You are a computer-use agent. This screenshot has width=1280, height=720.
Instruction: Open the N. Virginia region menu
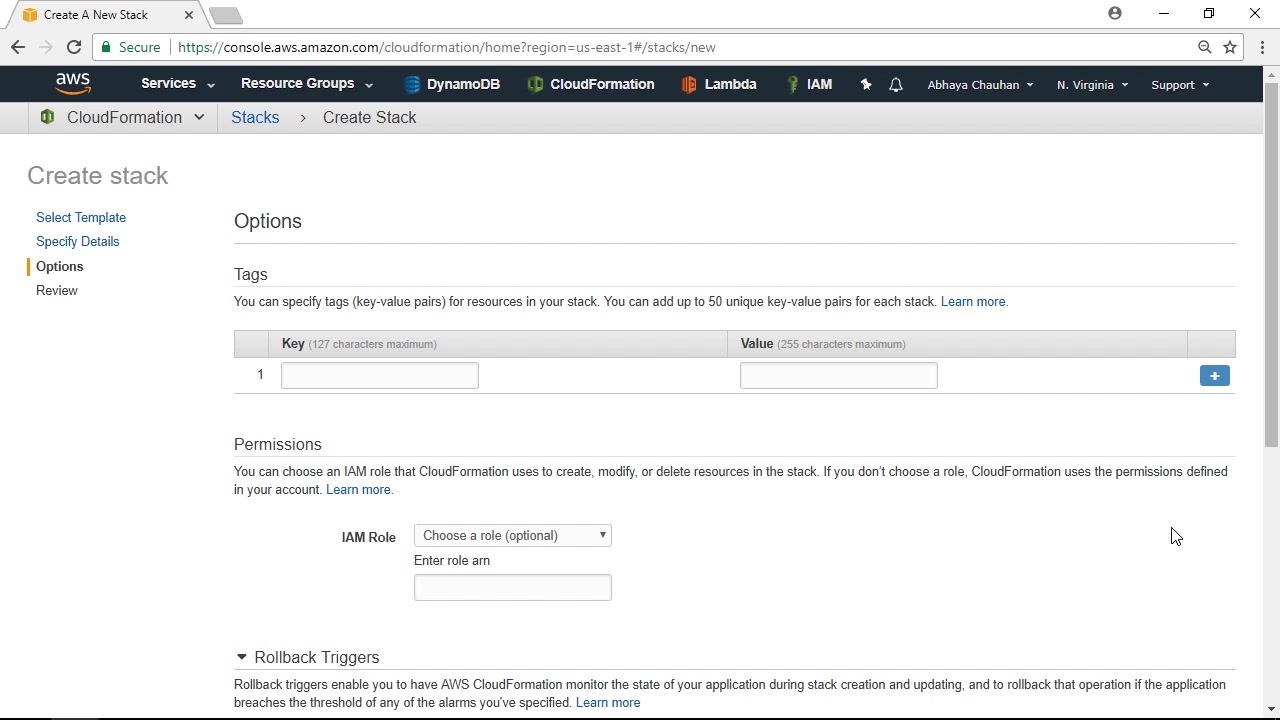point(1092,85)
